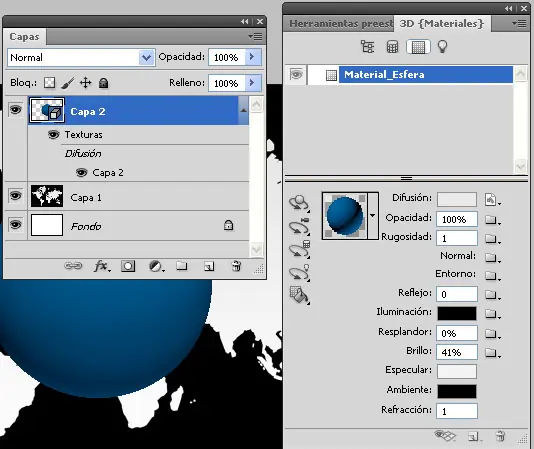
Task: Click the Iluminación color swatch
Action: [x=457, y=313]
